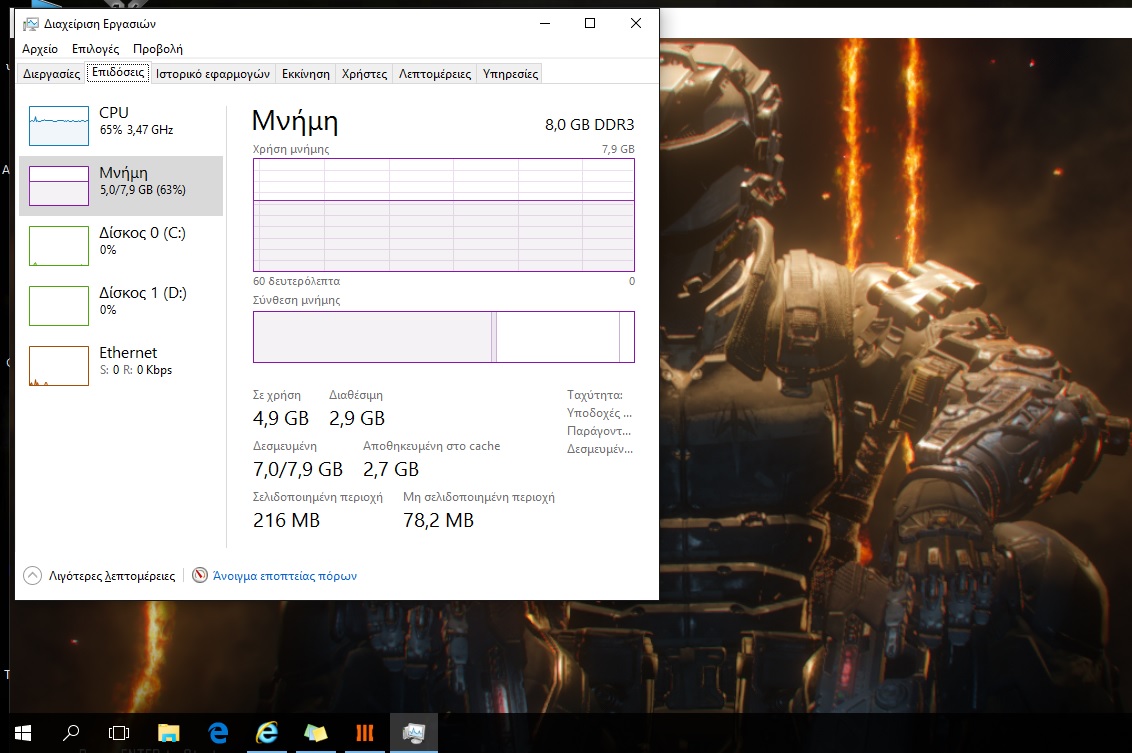Click the '2,7 GB' cached value
The width and height of the screenshot is (1132, 753).
tap(391, 469)
